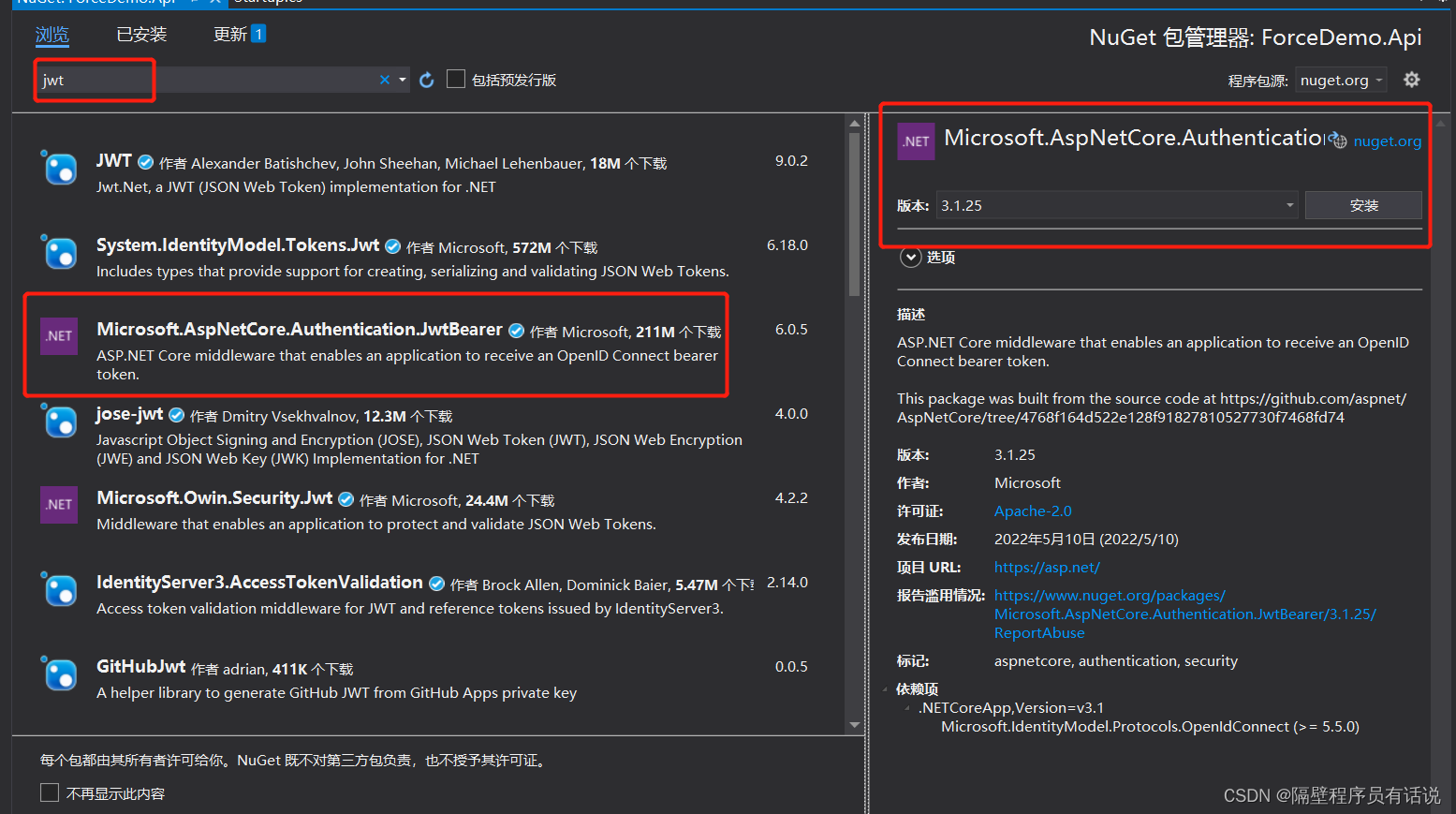Click version number 0.0.5

coord(791,667)
